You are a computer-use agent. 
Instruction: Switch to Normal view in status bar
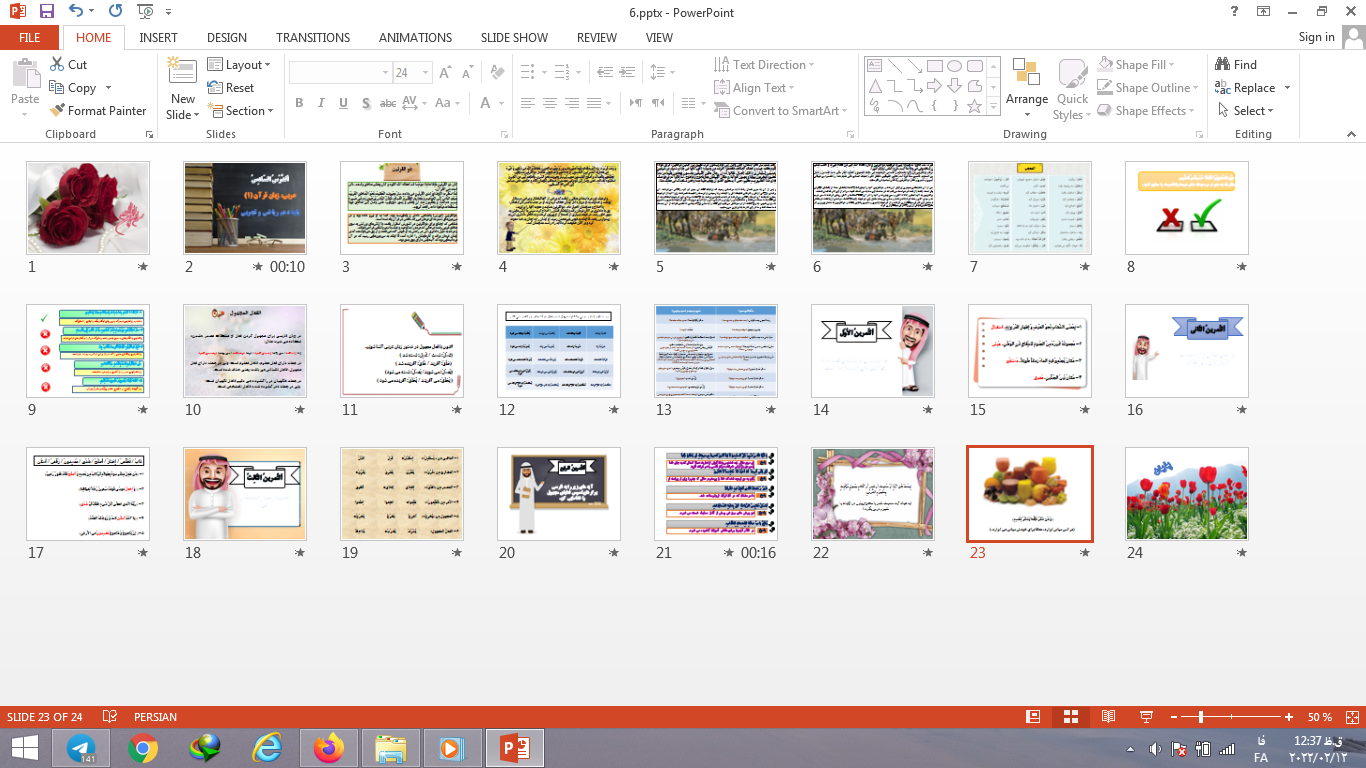tap(1032, 717)
